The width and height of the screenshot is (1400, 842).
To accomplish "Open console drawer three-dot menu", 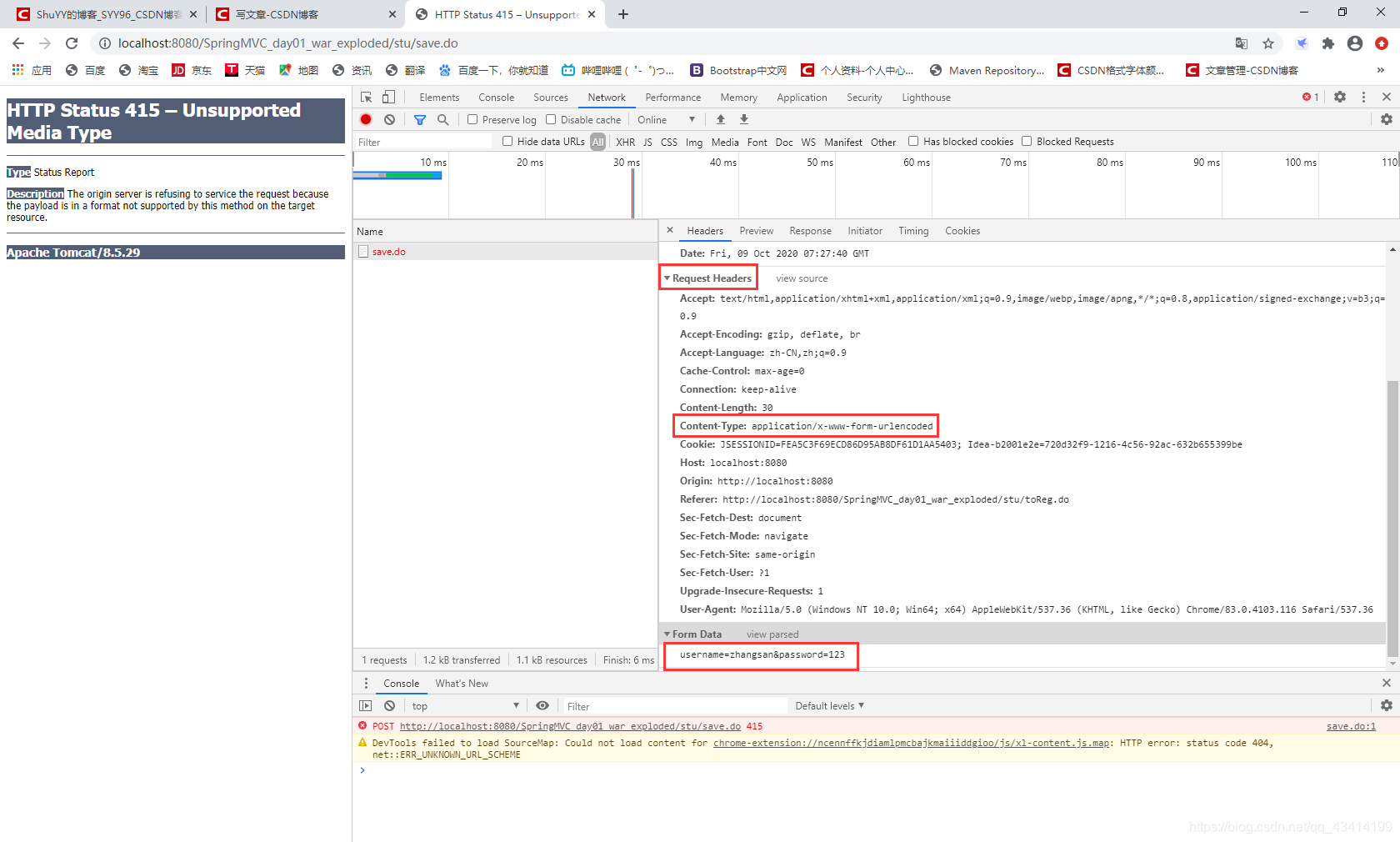I will pos(366,683).
